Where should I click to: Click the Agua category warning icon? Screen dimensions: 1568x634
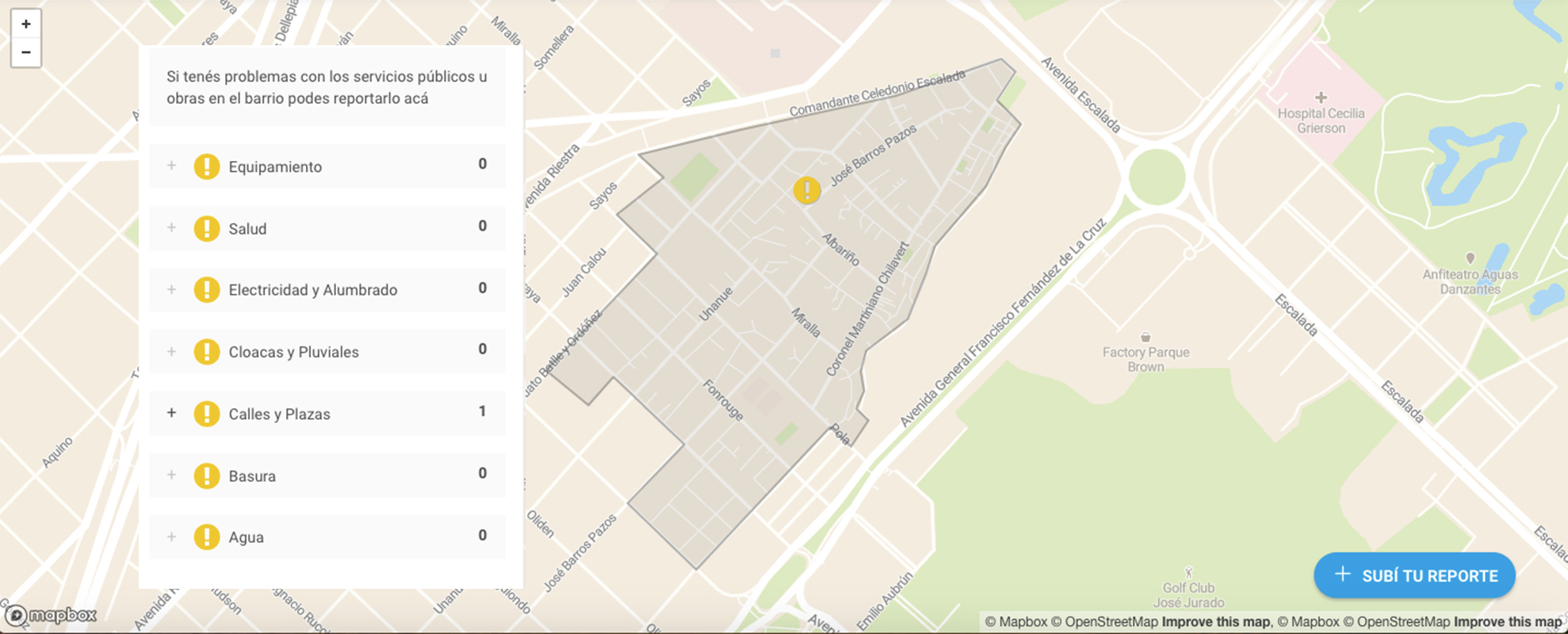click(x=207, y=537)
